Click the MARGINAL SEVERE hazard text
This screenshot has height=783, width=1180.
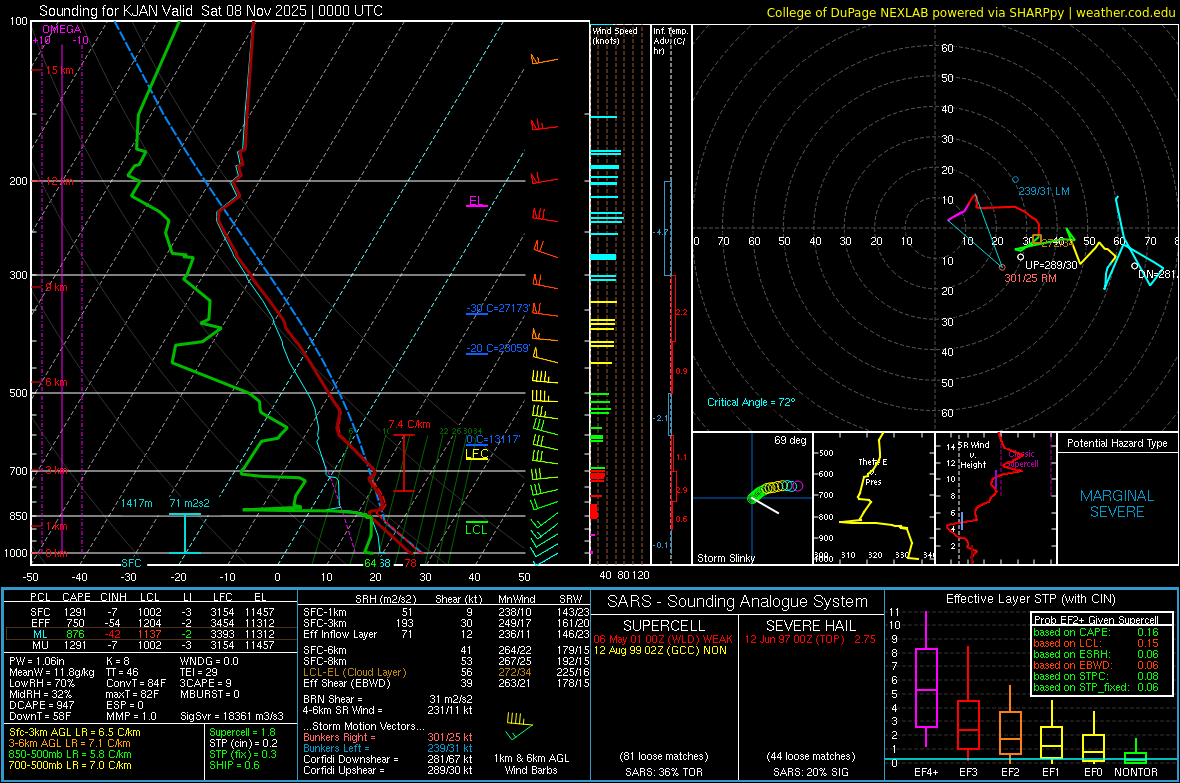coord(1117,504)
